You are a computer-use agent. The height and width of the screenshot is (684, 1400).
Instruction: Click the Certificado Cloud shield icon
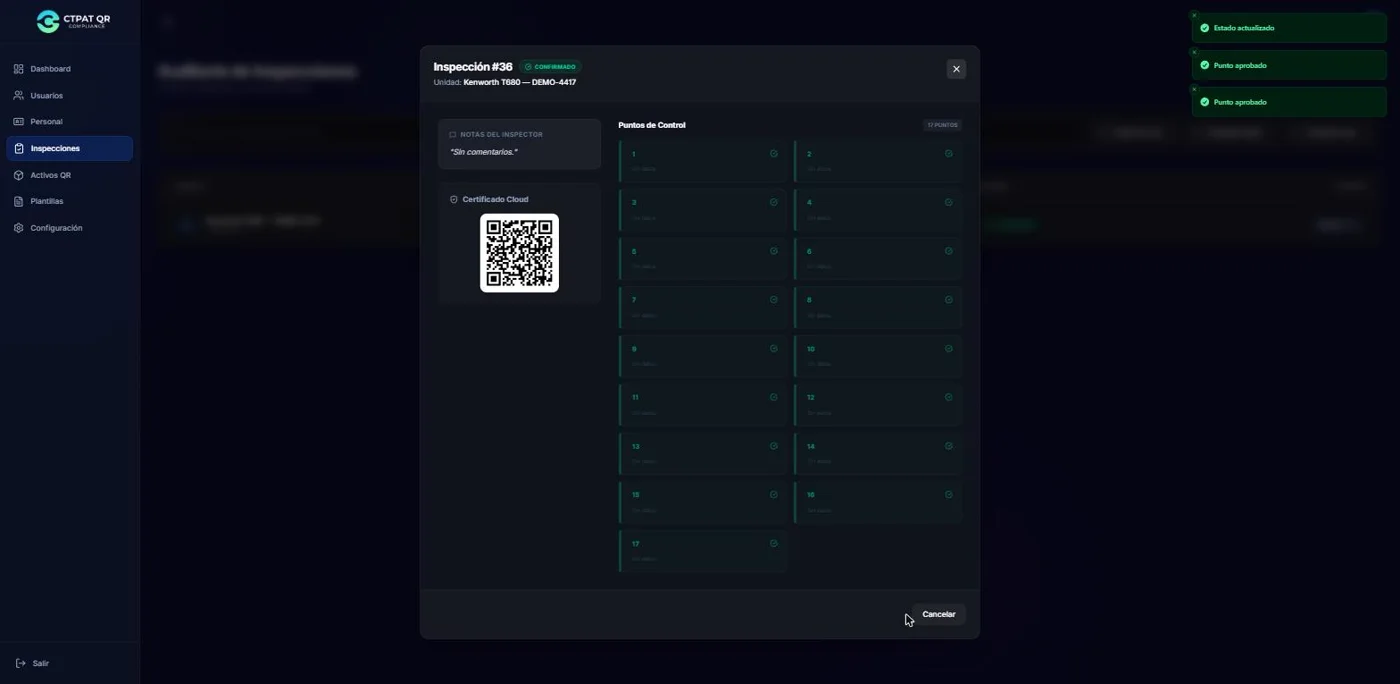(x=454, y=200)
